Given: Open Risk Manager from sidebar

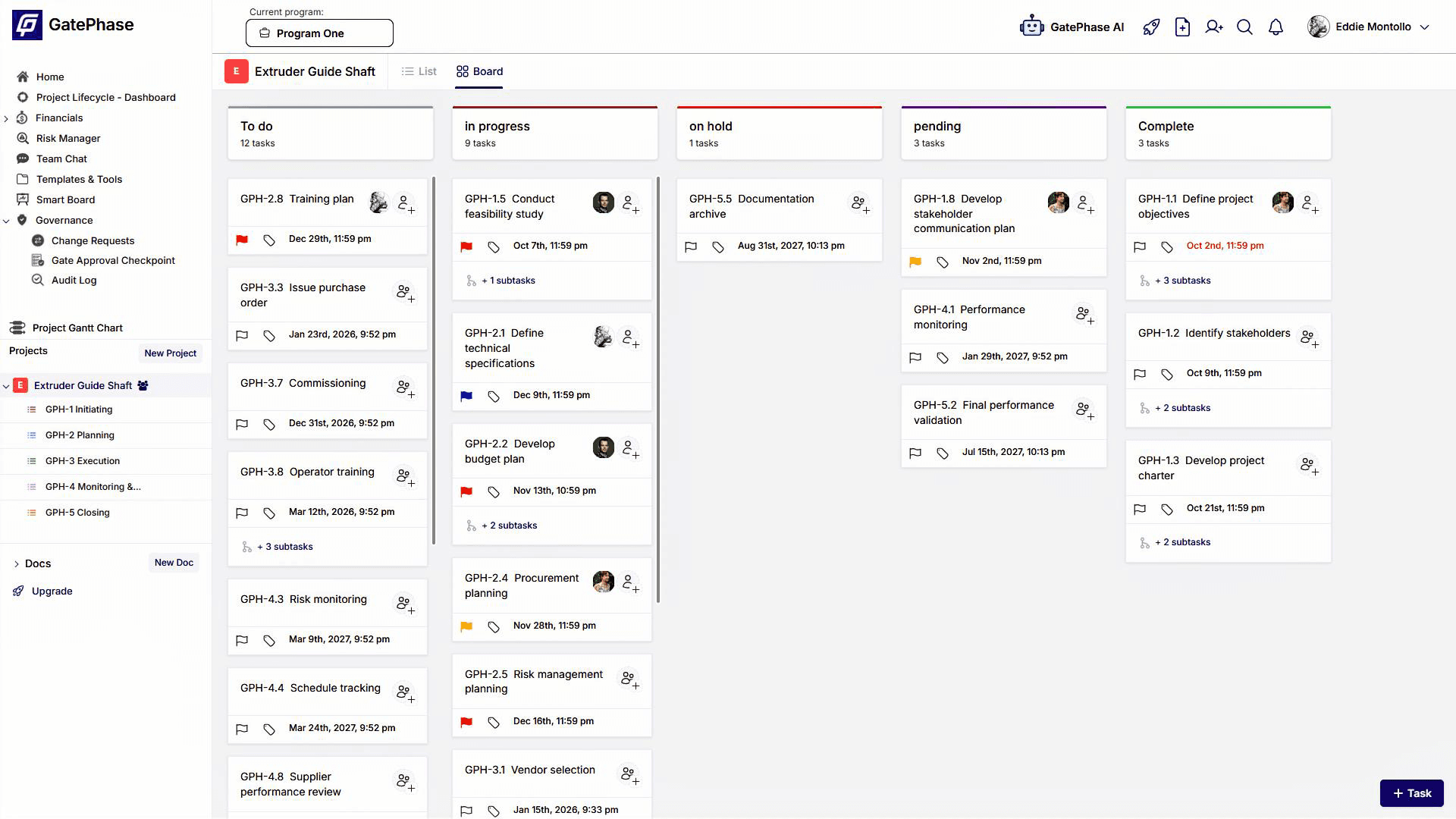Looking at the screenshot, I should click(68, 138).
